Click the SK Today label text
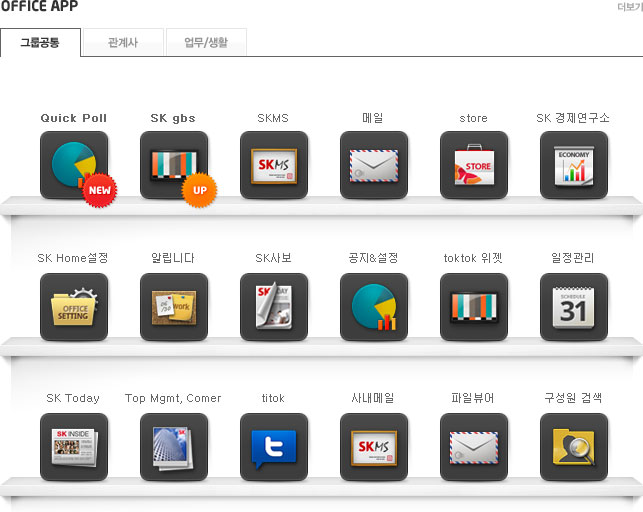The height and width of the screenshot is (512, 643). [73, 398]
